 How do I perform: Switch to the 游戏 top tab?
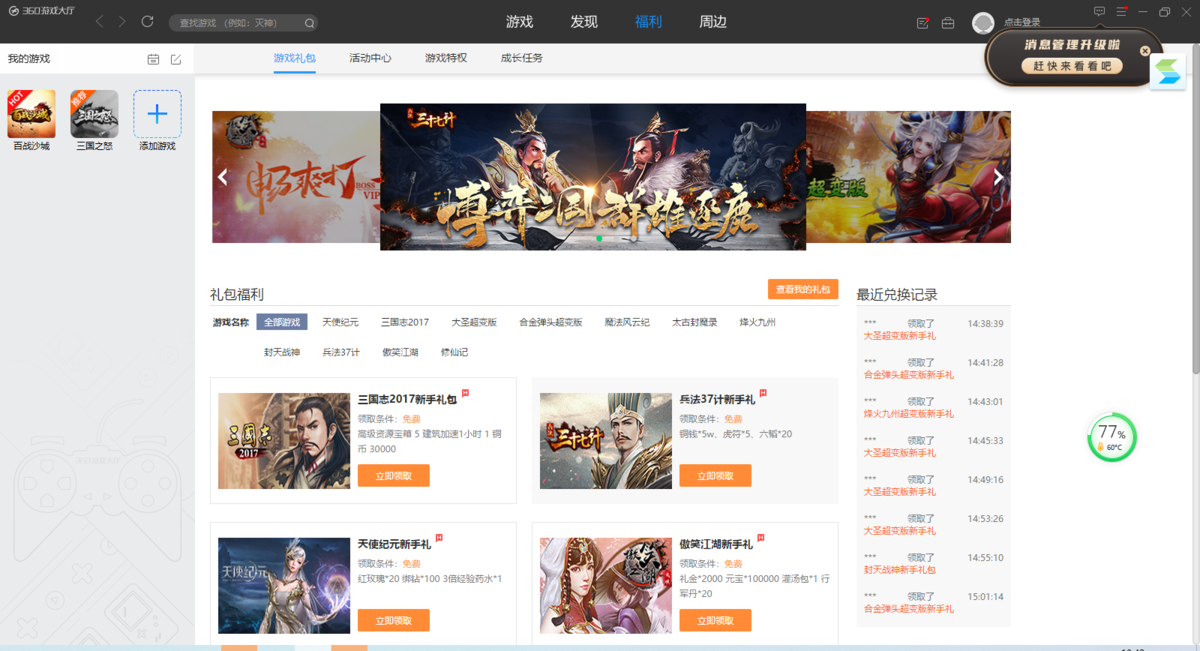tap(520, 22)
